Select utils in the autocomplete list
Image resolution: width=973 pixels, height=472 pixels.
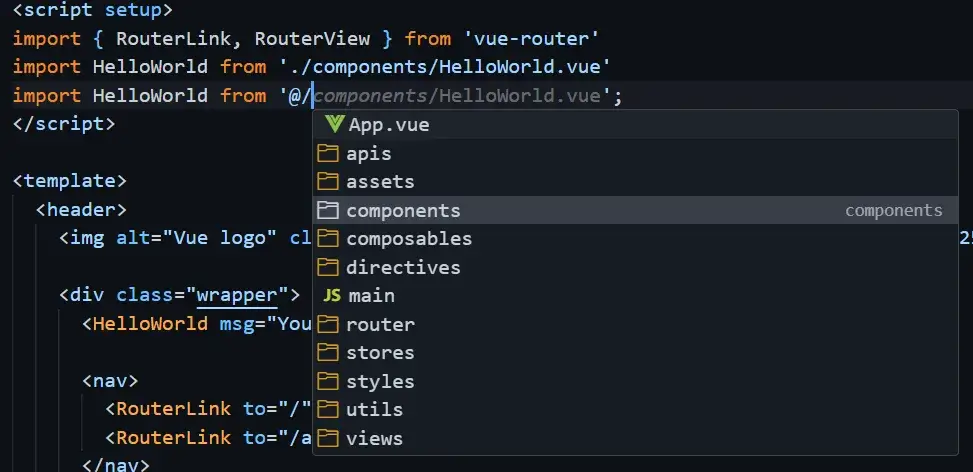pyautogui.click(x=374, y=410)
